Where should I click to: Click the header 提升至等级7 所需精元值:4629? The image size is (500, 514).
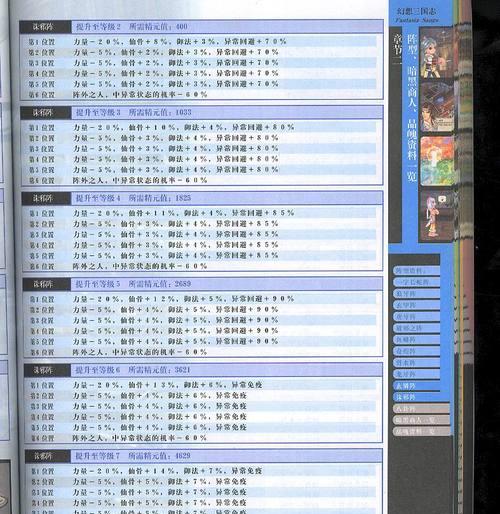point(133,456)
